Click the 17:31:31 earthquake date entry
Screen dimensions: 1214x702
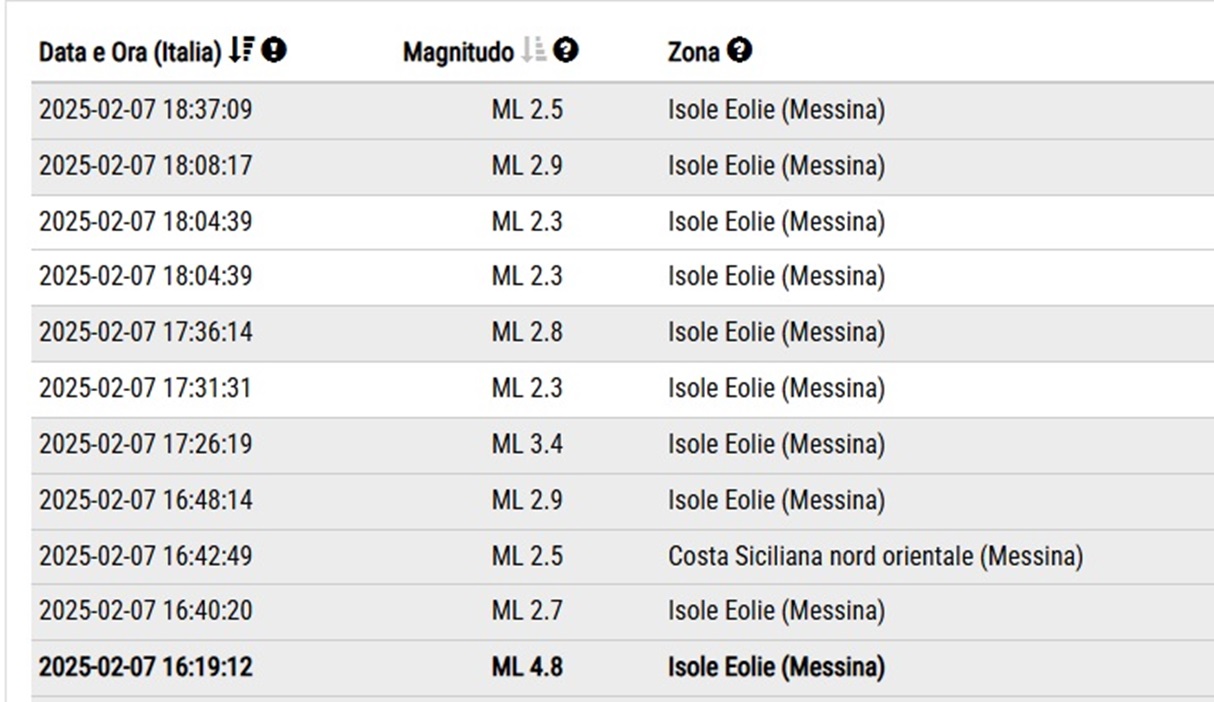click(145, 388)
